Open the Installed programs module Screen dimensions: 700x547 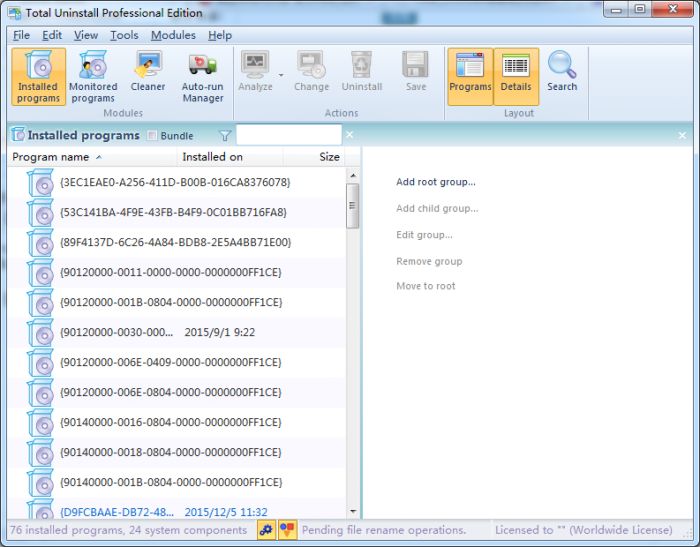coord(38,77)
